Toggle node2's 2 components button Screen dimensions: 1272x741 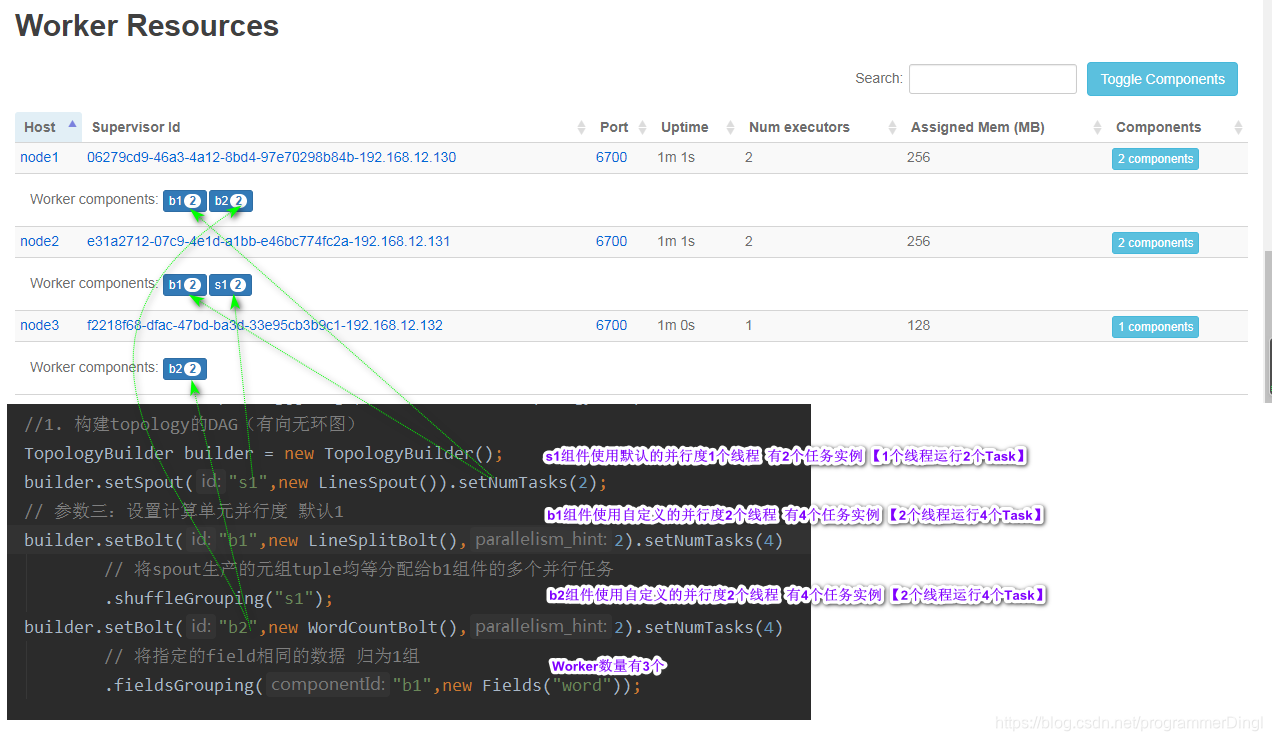(1155, 243)
